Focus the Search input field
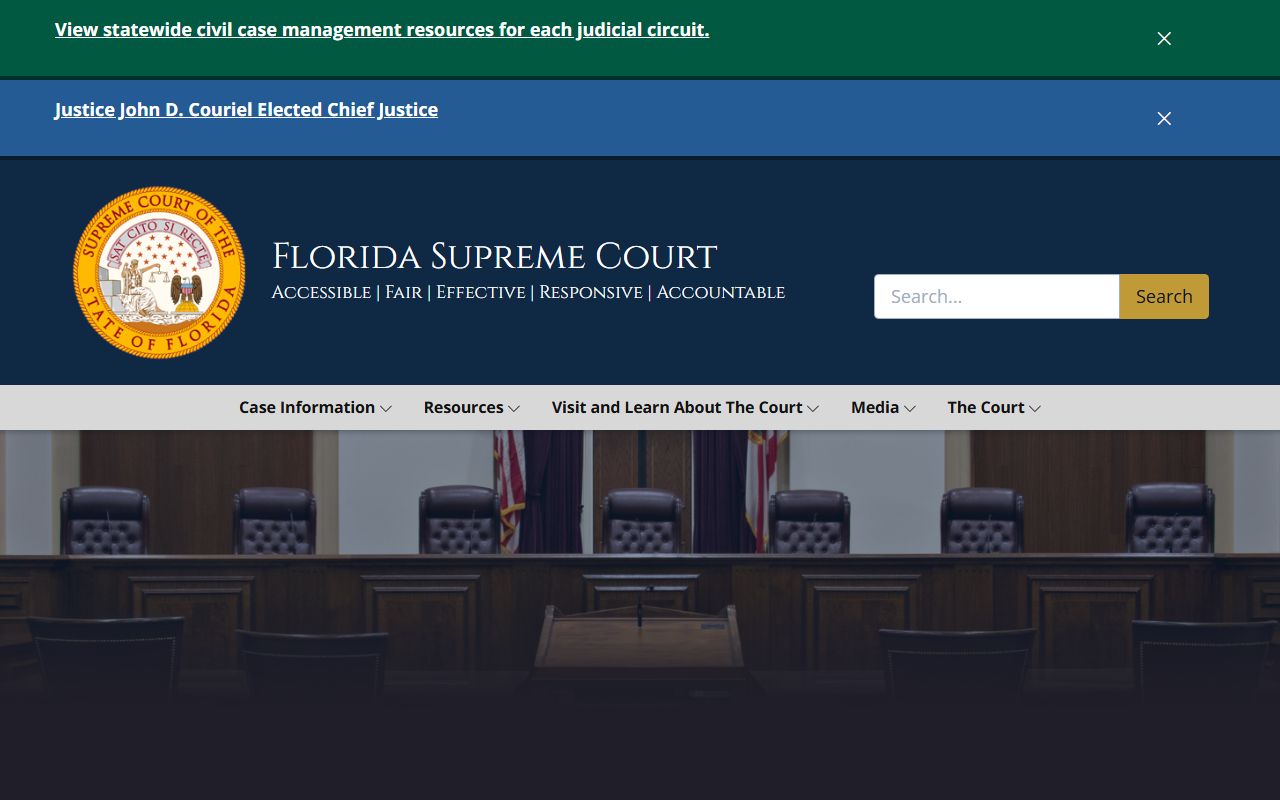The width and height of the screenshot is (1280, 800). click(x=997, y=296)
